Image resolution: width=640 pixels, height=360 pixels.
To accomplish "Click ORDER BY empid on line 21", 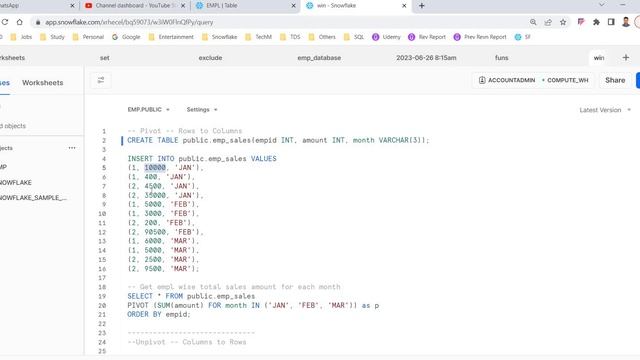I will 159,314.
